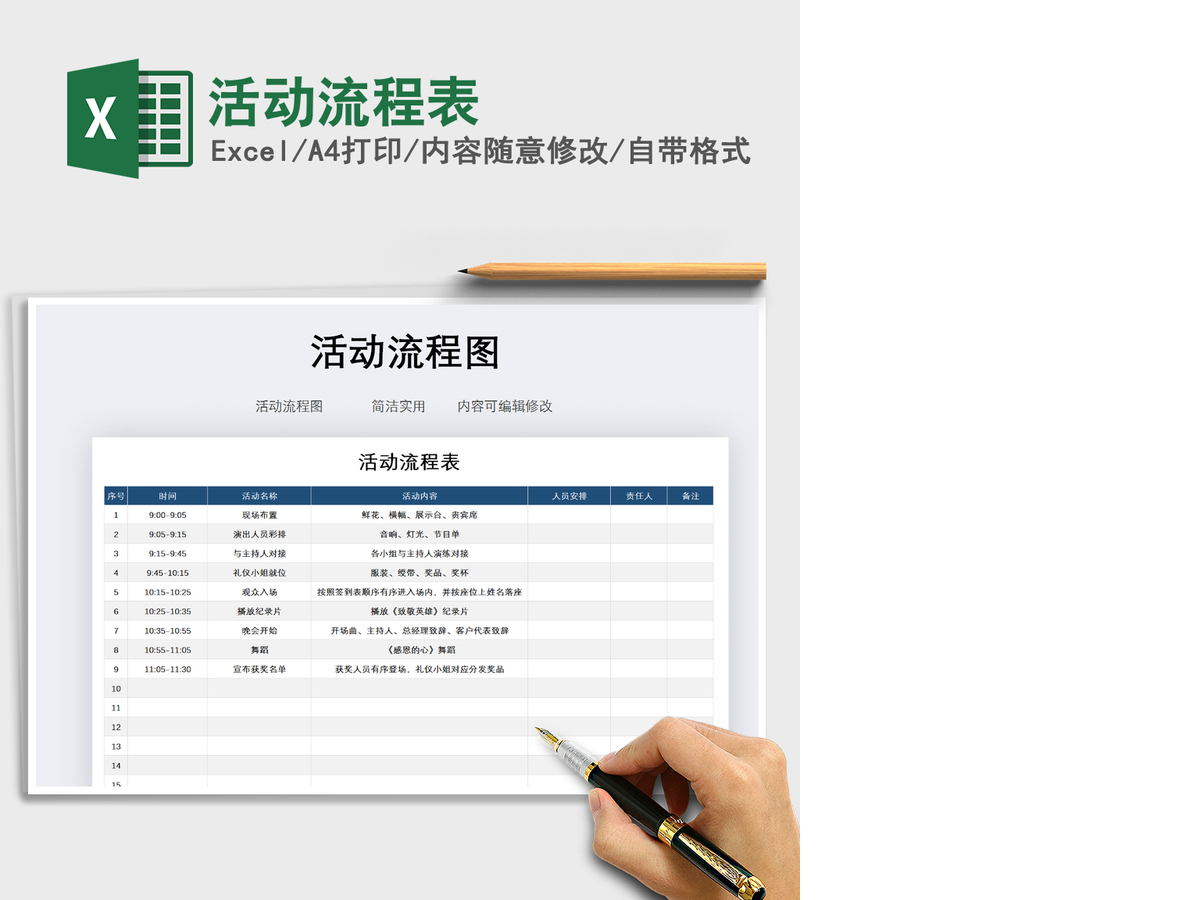Image resolution: width=1200 pixels, height=900 pixels.
Task: Click the cell 现场布置
Action: coord(259,515)
